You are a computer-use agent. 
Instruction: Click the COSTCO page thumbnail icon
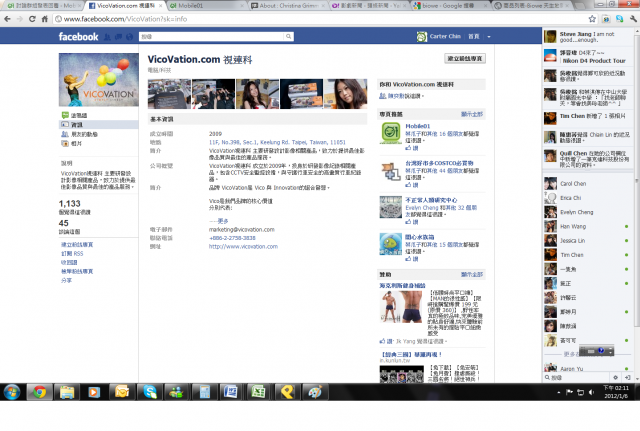[391, 170]
